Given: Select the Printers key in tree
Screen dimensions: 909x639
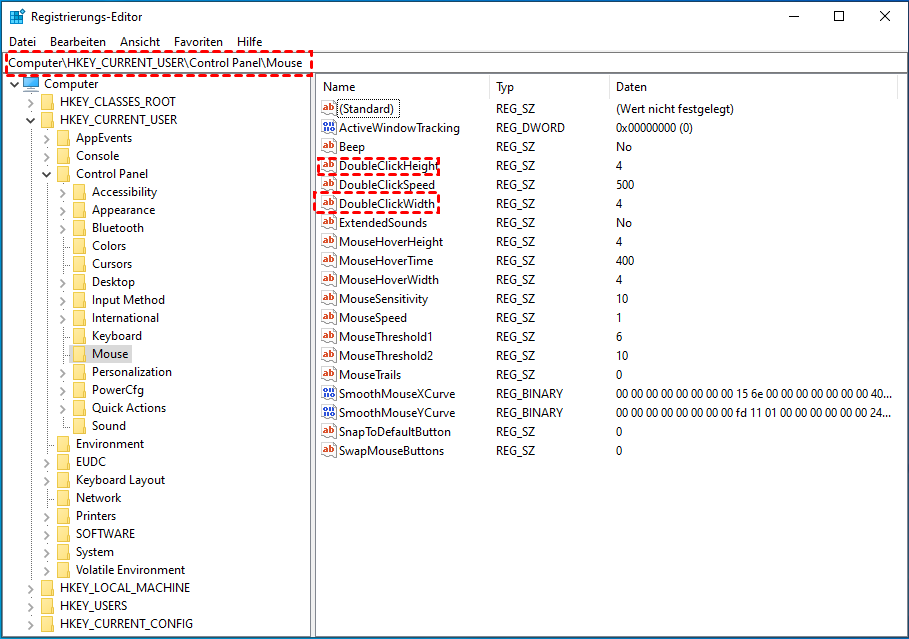Looking at the screenshot, I should coord(96,515).
